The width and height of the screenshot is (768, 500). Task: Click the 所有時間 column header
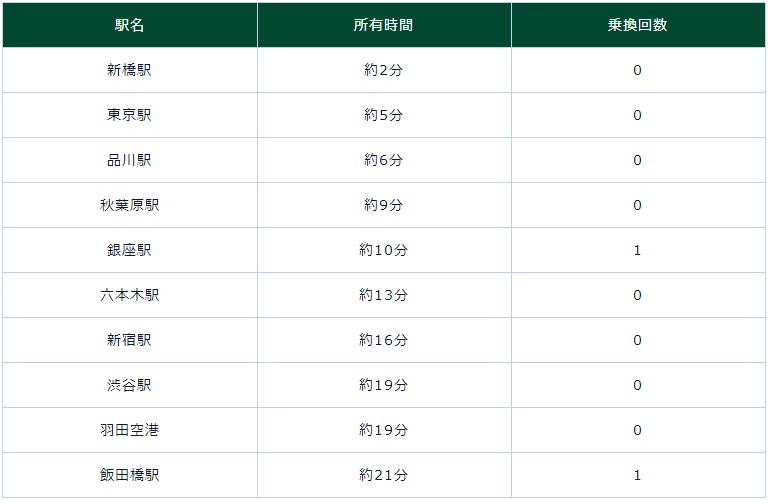[384, 25]
